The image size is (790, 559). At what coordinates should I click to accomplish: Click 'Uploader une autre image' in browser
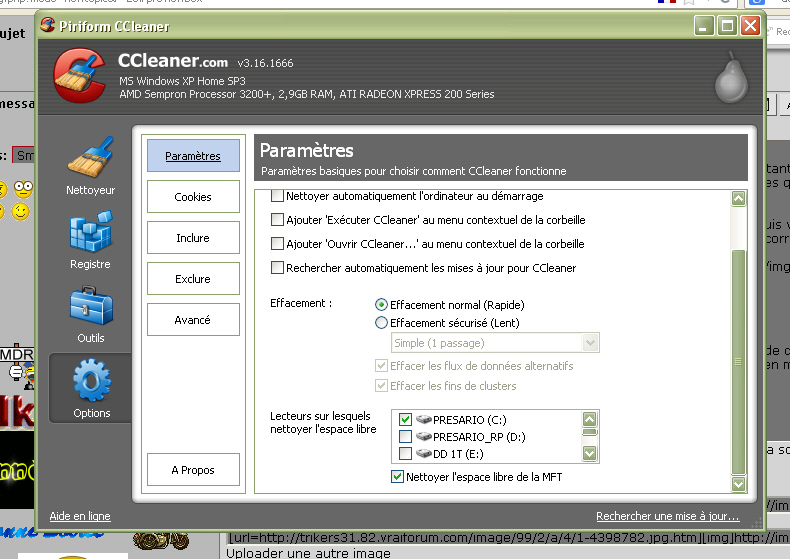[x=308, y=553]
